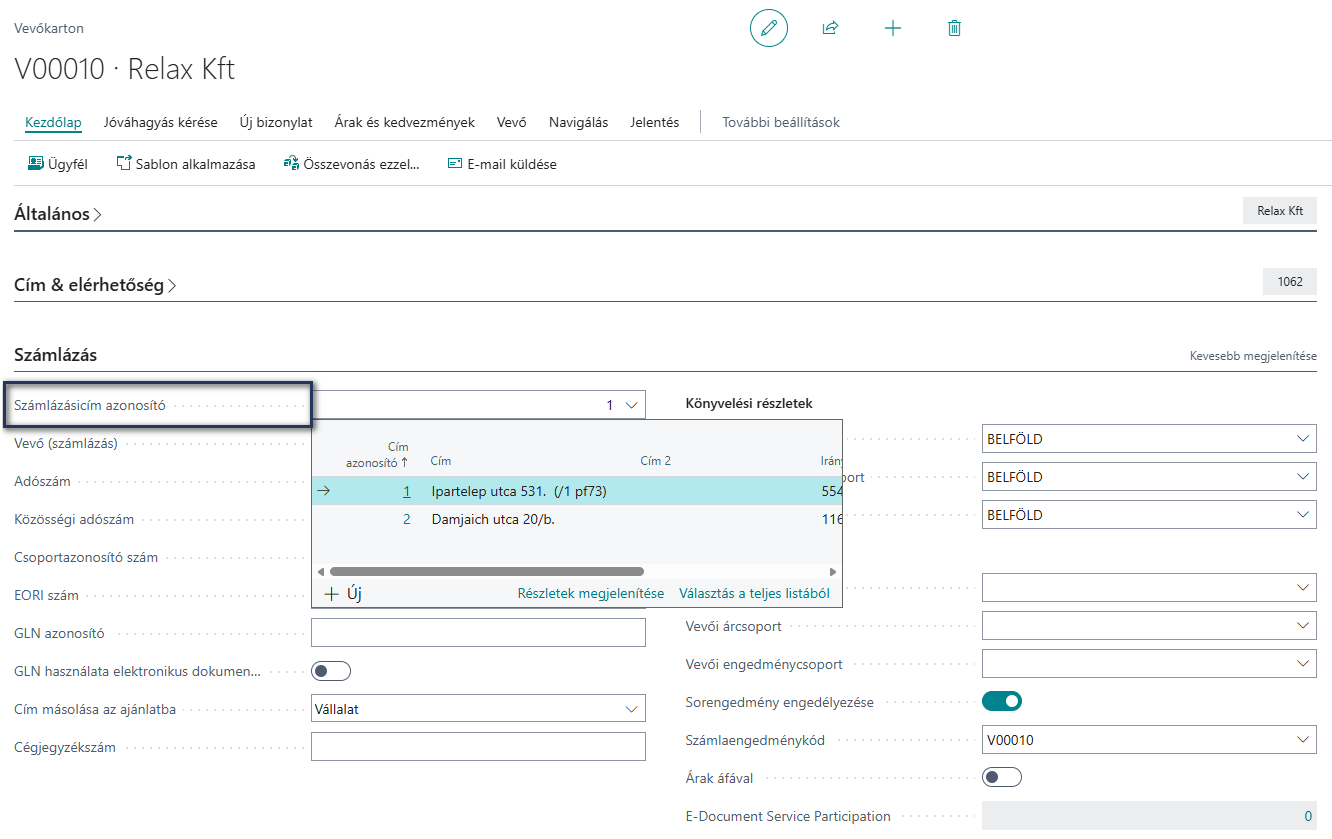Click the share icon at top
The image size is (1332, 839).
click(x=830, y=28)
